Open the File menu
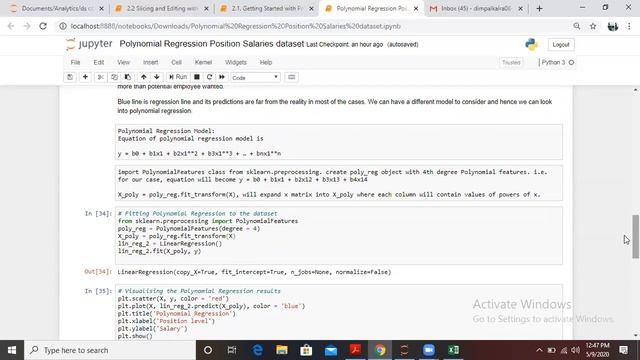Viewport: 640px width, 360px height. coord(76,62)
